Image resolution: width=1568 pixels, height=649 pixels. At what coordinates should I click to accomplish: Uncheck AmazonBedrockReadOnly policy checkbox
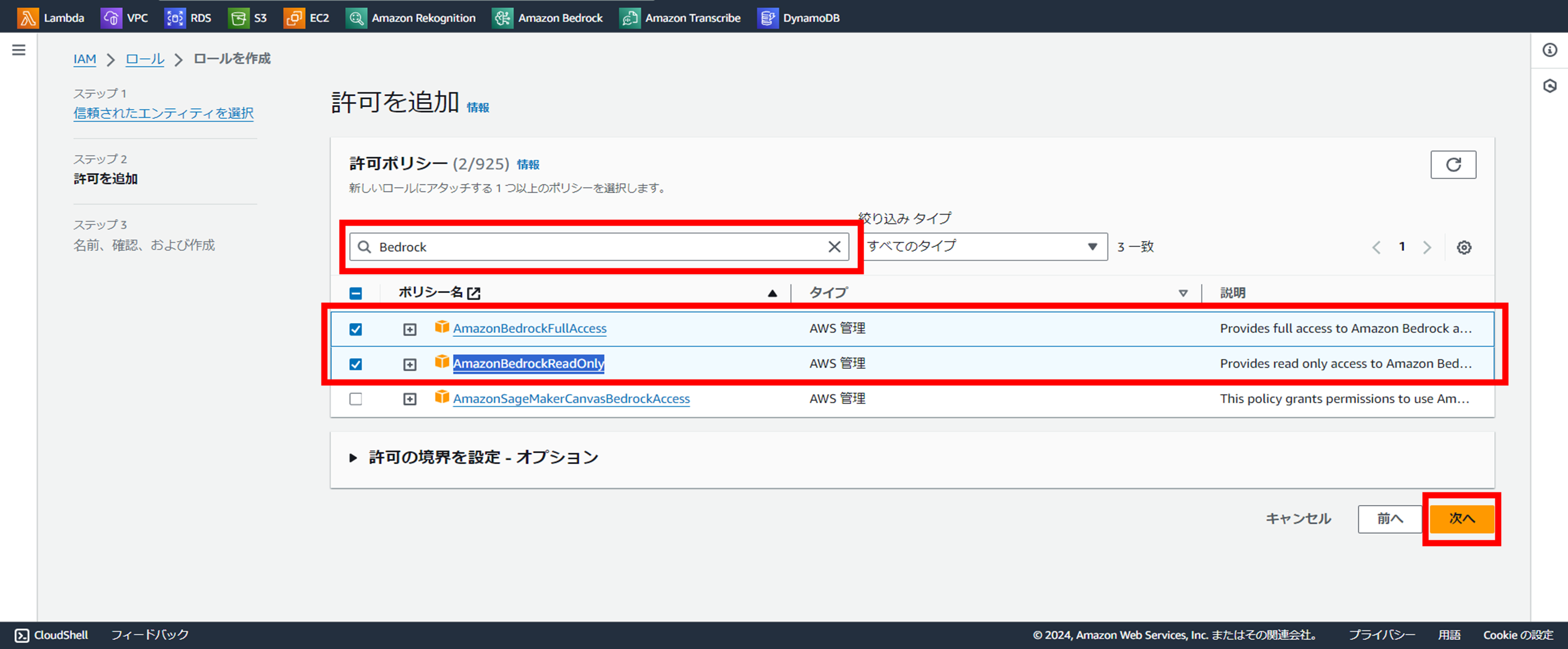pos(356,364)
